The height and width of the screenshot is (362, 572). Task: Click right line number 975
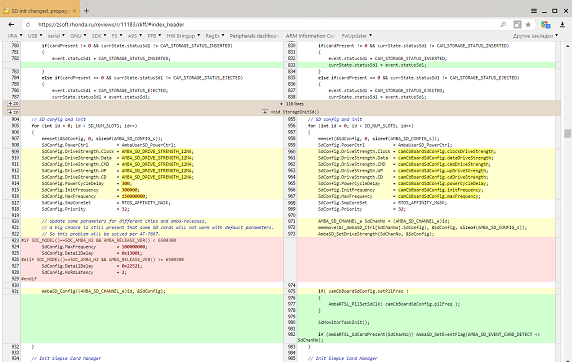coord(292,291)
